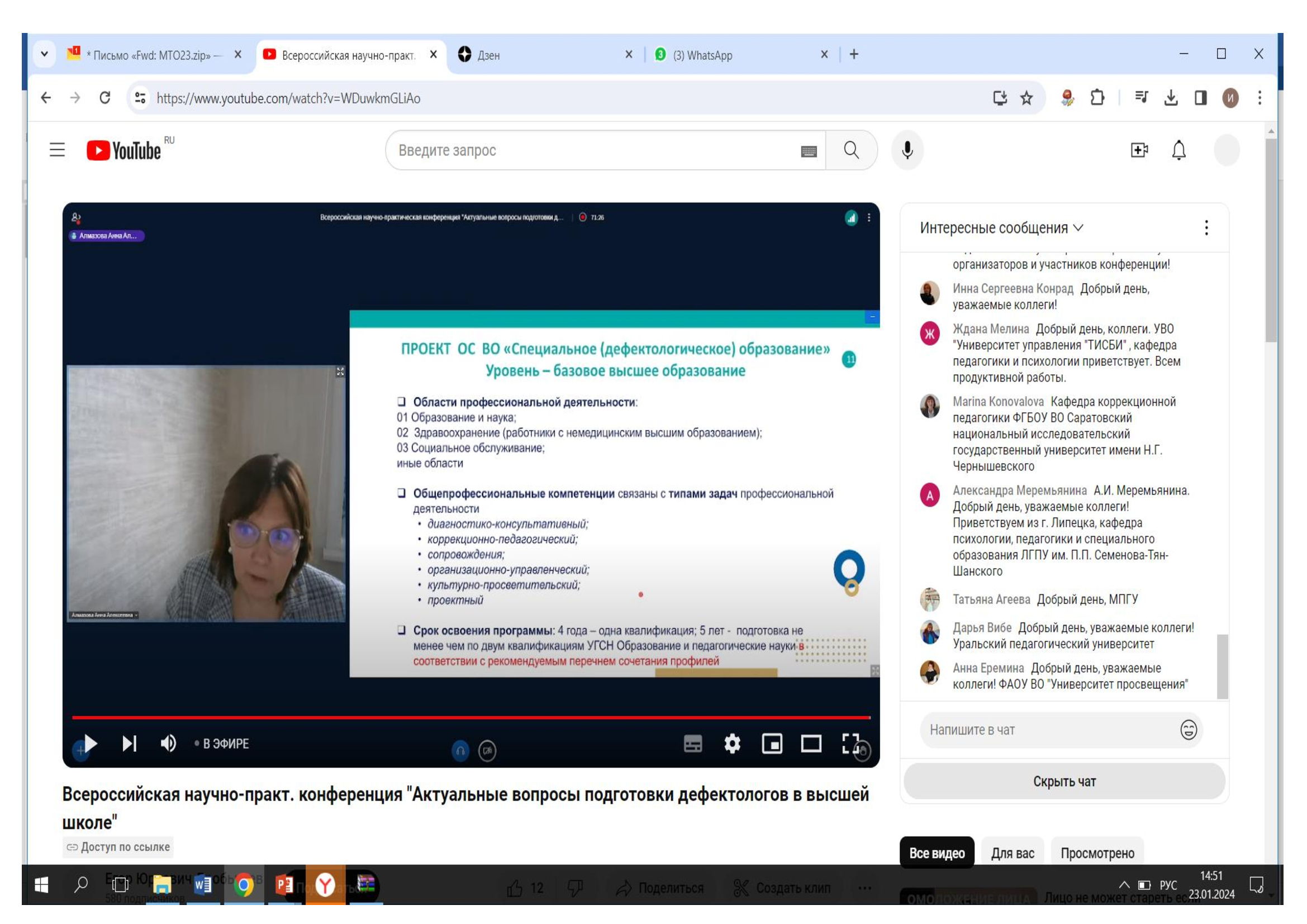Open chat options three-dot menu

point(1206,228)
